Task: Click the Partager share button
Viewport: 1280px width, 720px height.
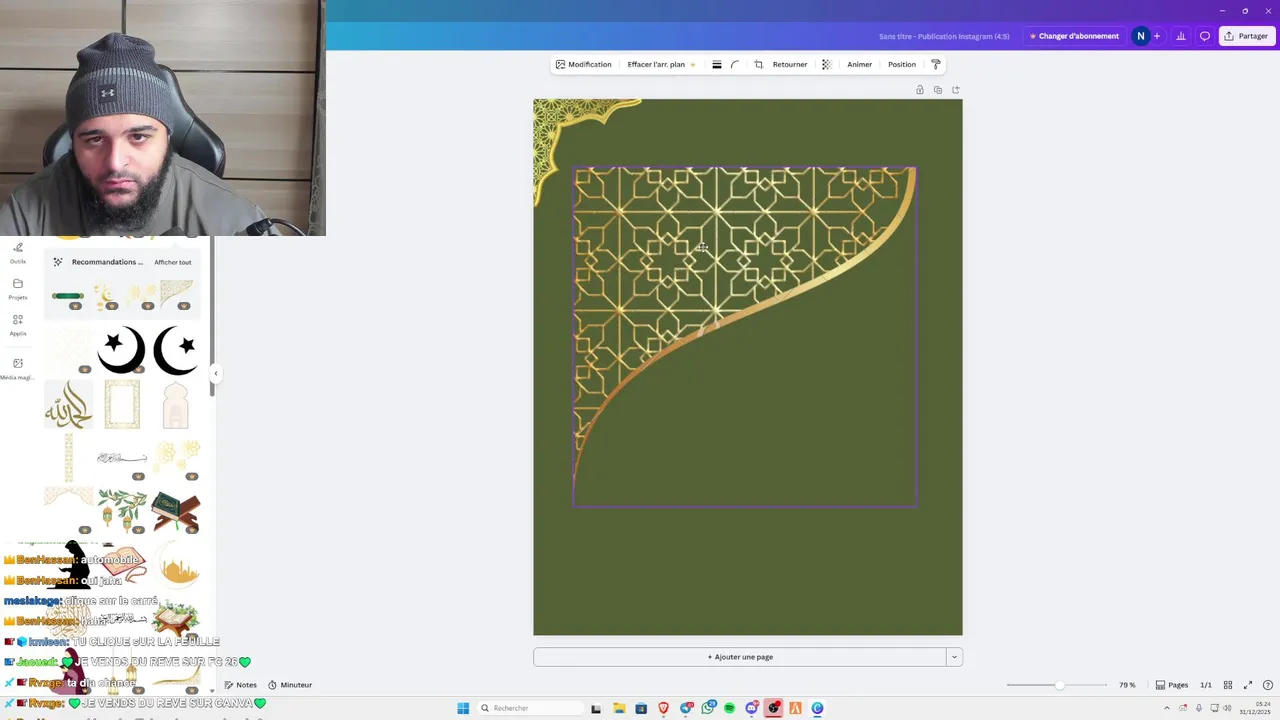Action: [x=1247, y=36]
